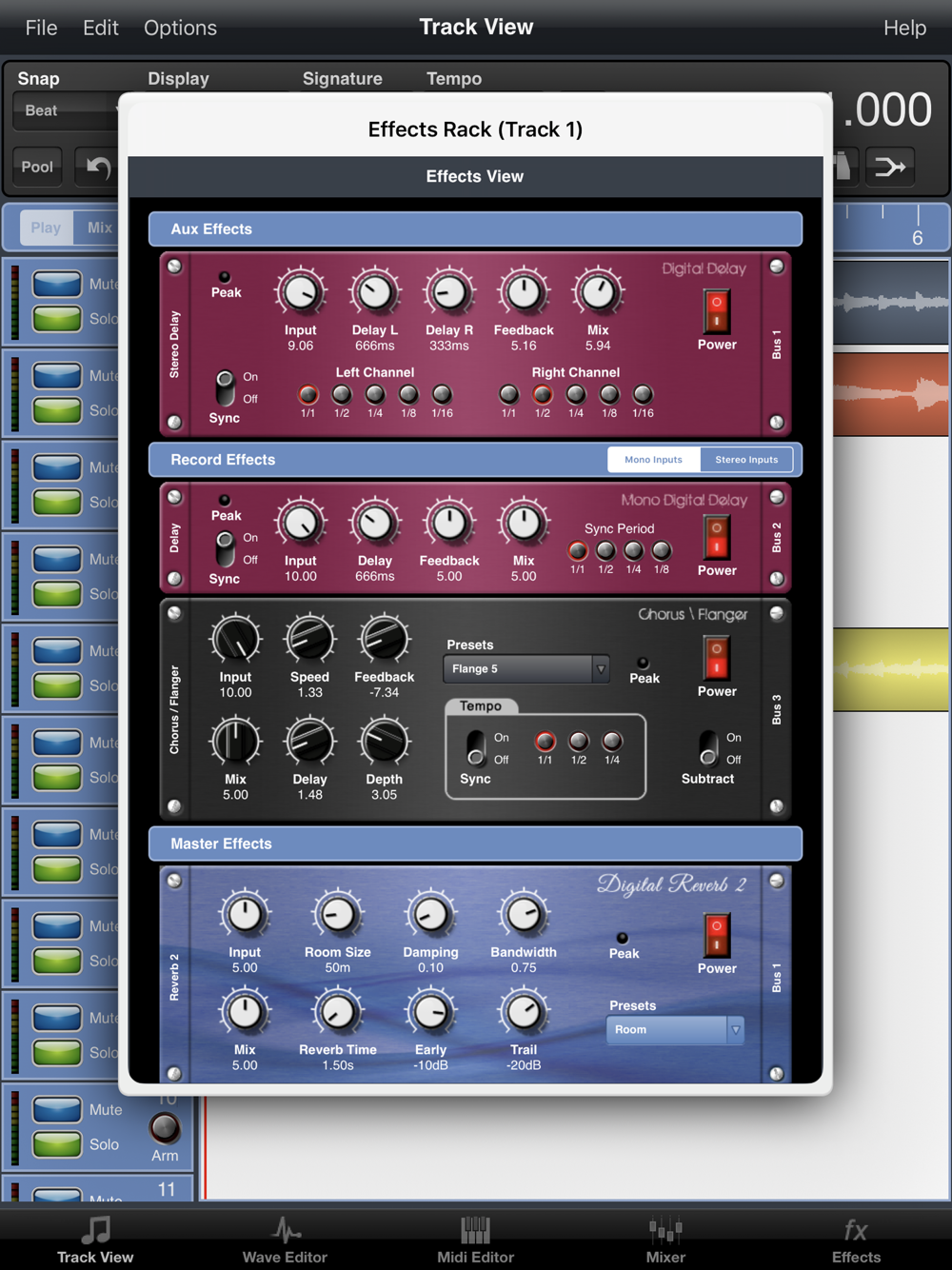Open the Help link

click(903, 28)
